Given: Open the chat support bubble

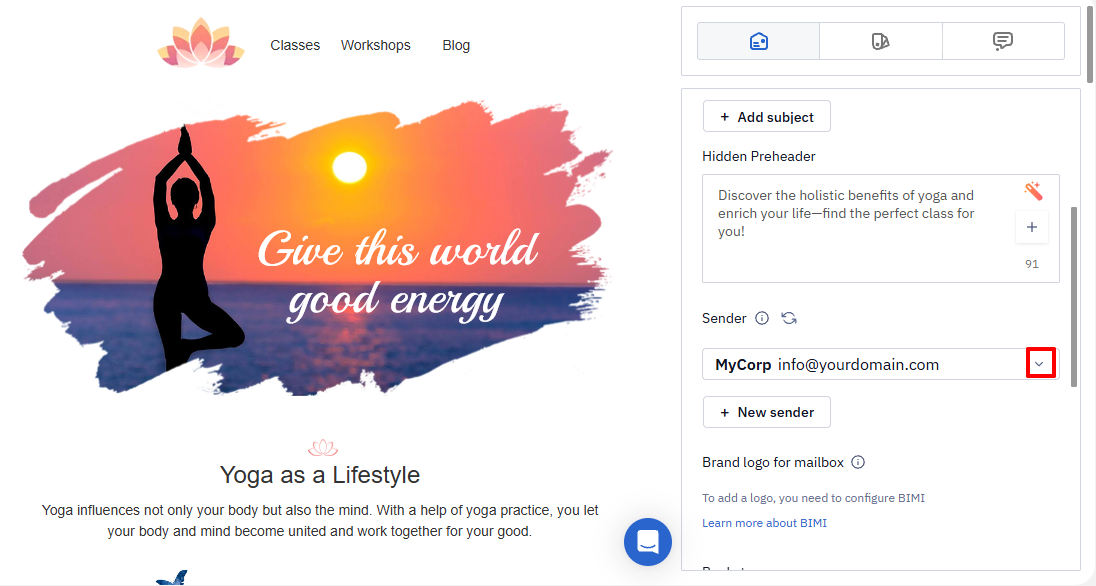Looking at the screenshot, I should tap(648, 542).
